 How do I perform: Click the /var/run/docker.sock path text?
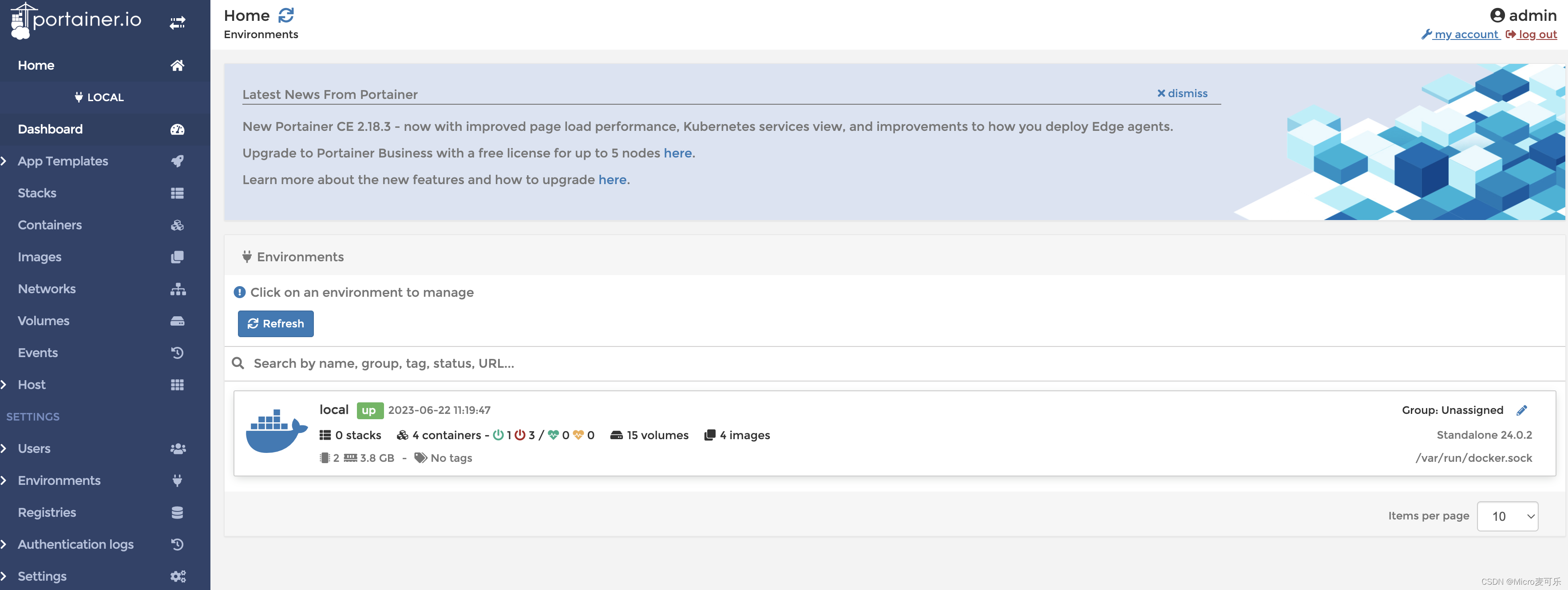pos(1473,458)
